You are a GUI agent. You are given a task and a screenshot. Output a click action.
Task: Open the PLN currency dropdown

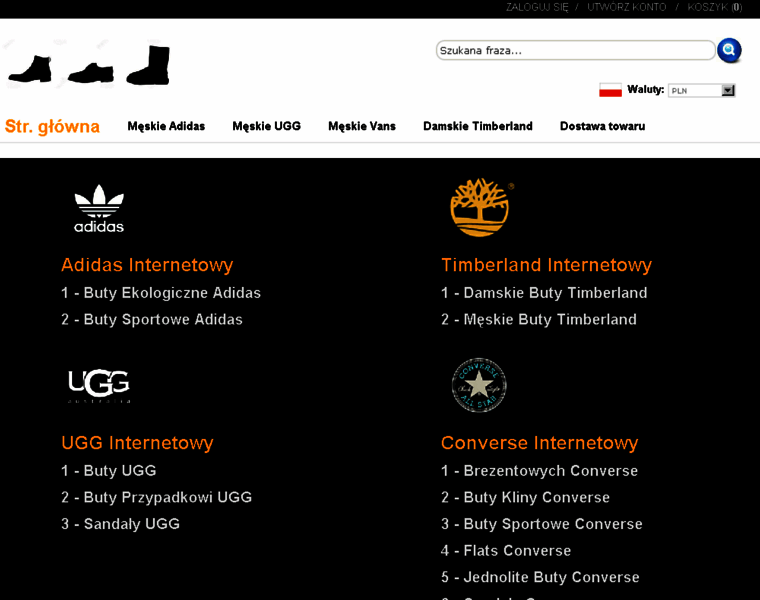701,91
